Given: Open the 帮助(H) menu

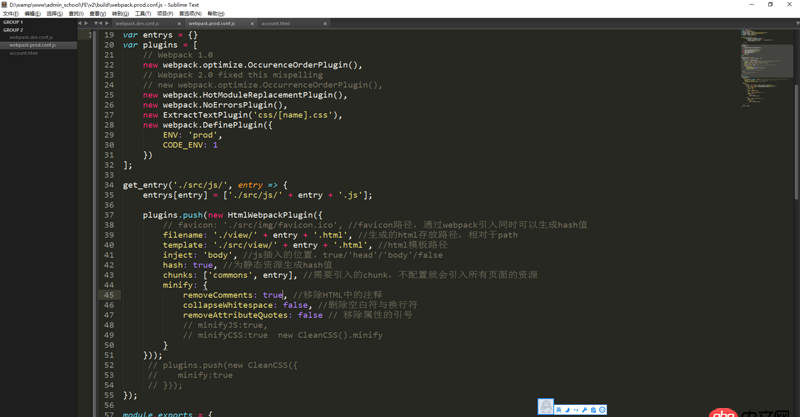Looking at the screenshot, I should point(216,14).
